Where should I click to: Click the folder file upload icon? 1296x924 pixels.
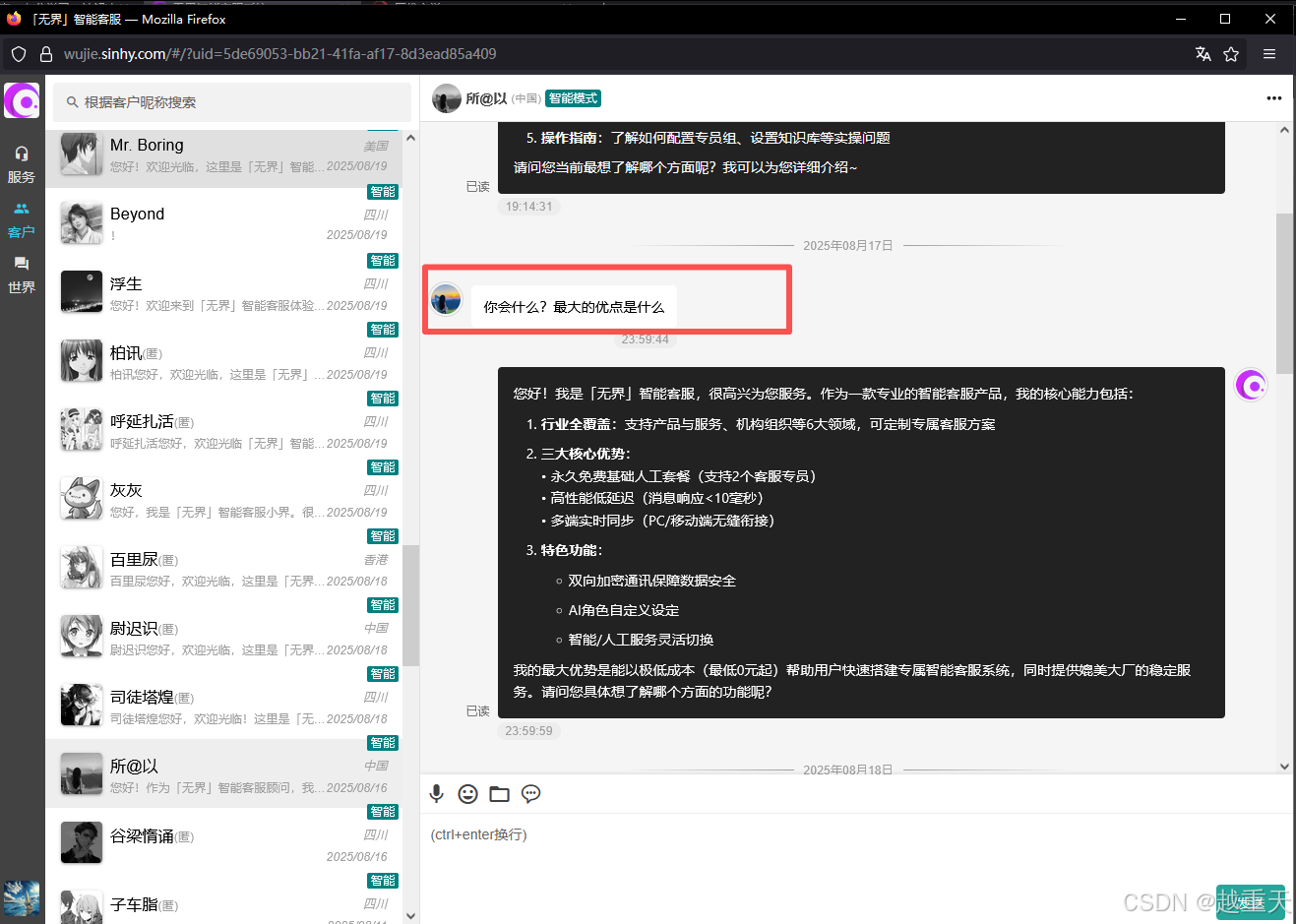(500, 794)
